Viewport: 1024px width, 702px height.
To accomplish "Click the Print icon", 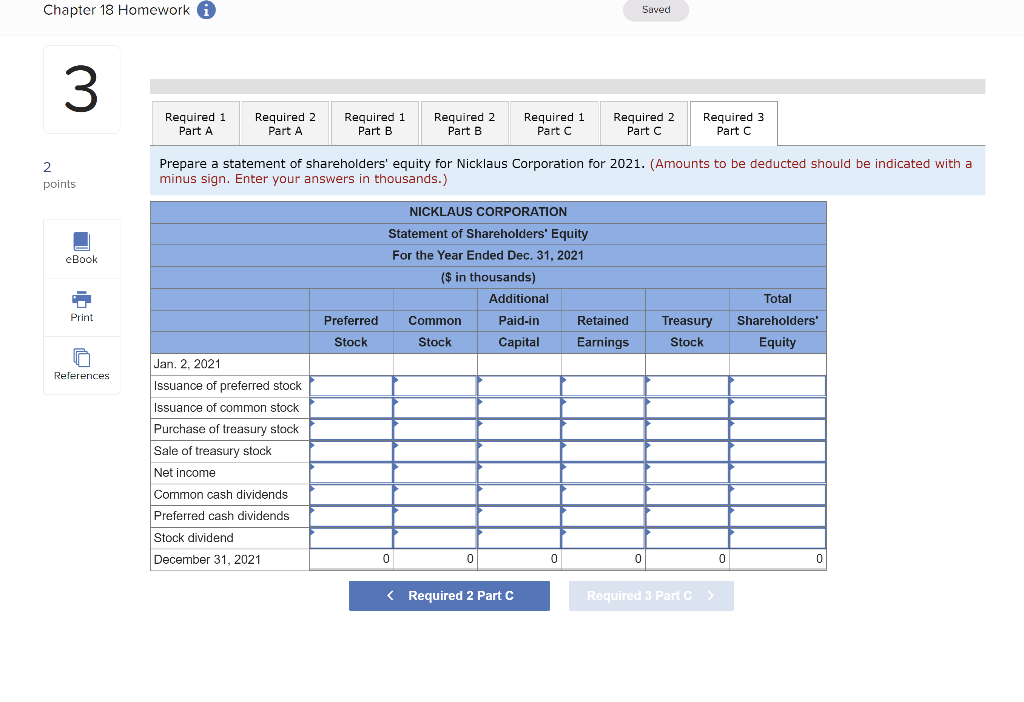I will point(82,306).
